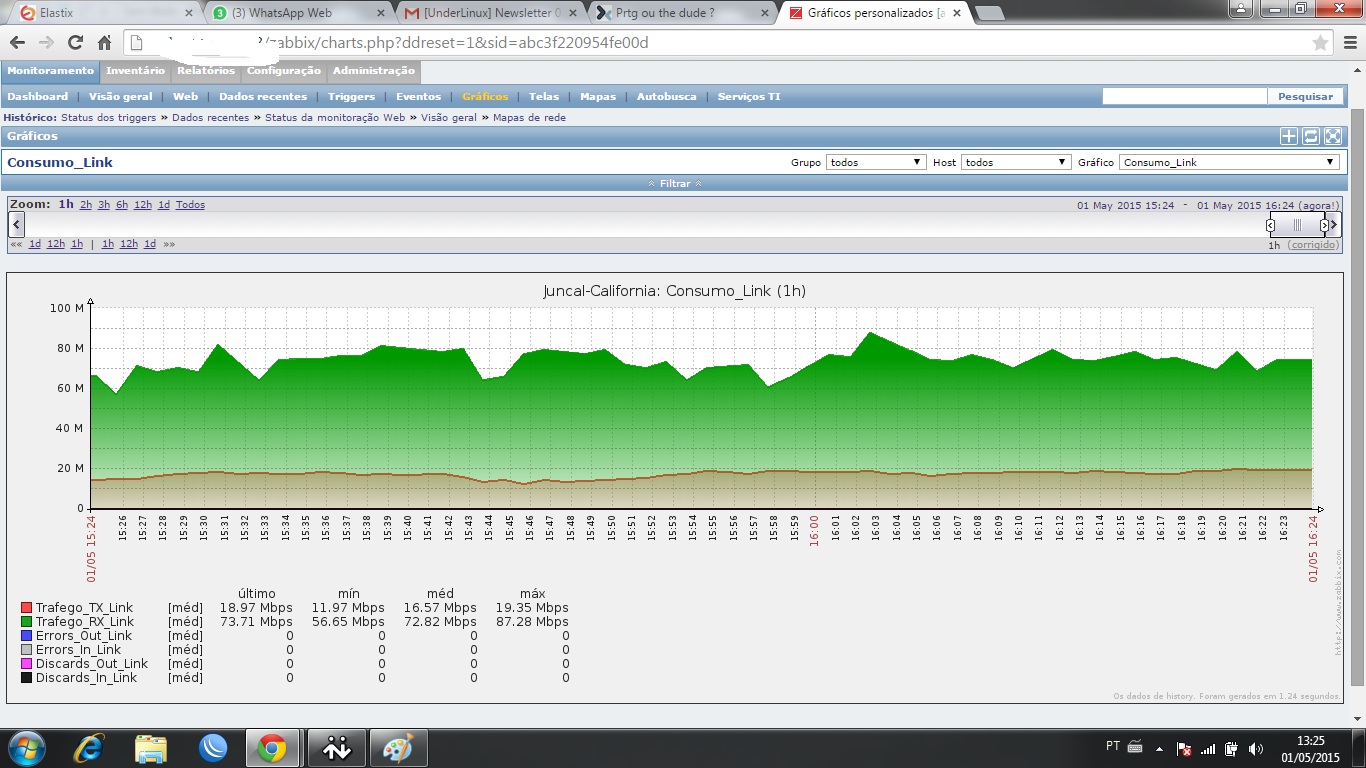Switch to the 'Prtg ou the dude ?' tab

[681, 13]
